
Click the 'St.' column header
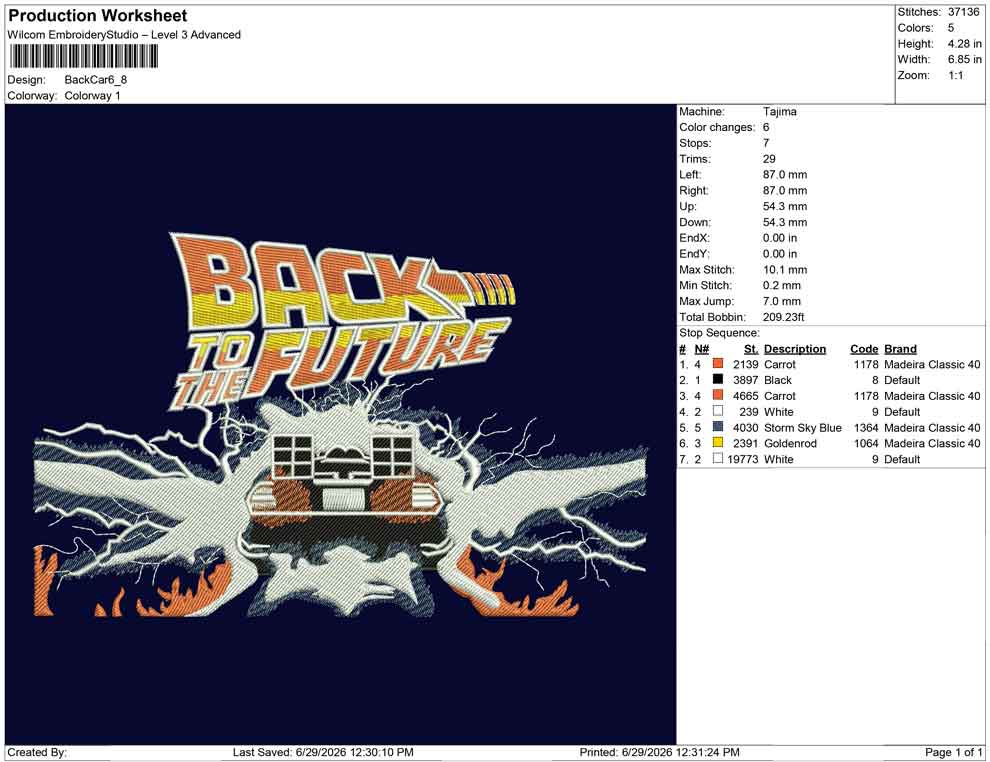[x=751, y=349]
